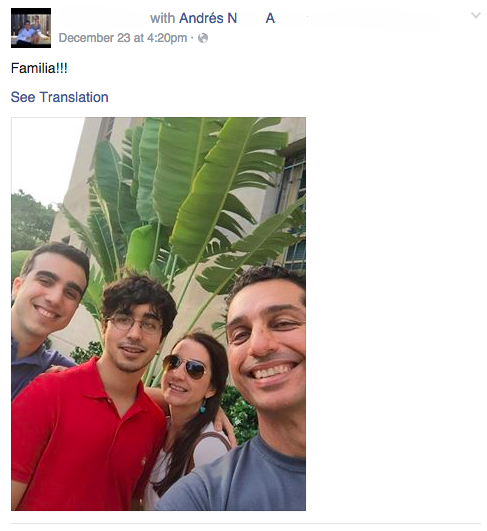Image resolution: width=487 pixels, height=531 pixels.
Task: Open the poster's profile picture thumbnail
Action: [x=31, y=28]
